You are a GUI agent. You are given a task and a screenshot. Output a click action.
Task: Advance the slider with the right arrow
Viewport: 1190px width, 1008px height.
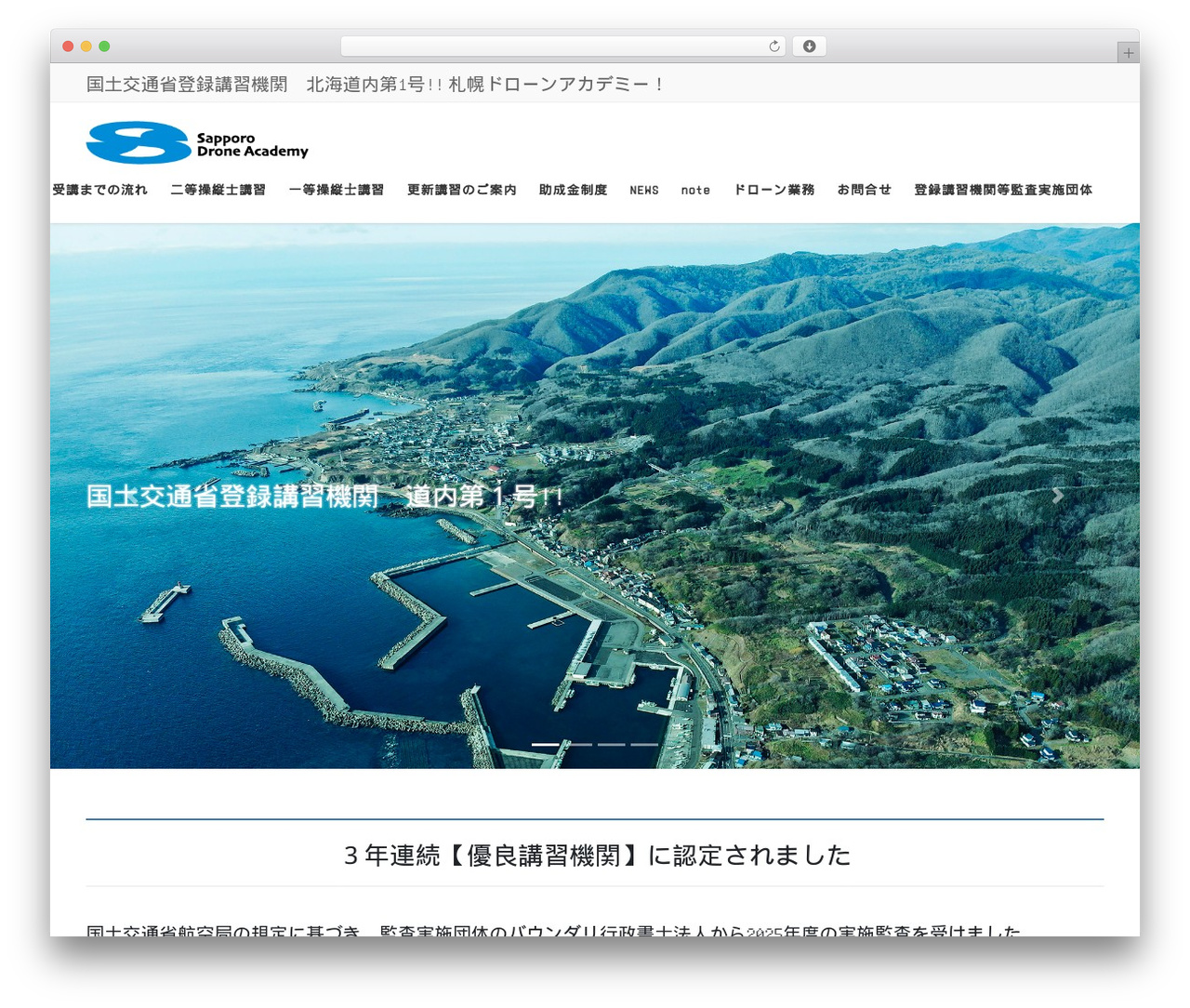tap(1057, 496)
